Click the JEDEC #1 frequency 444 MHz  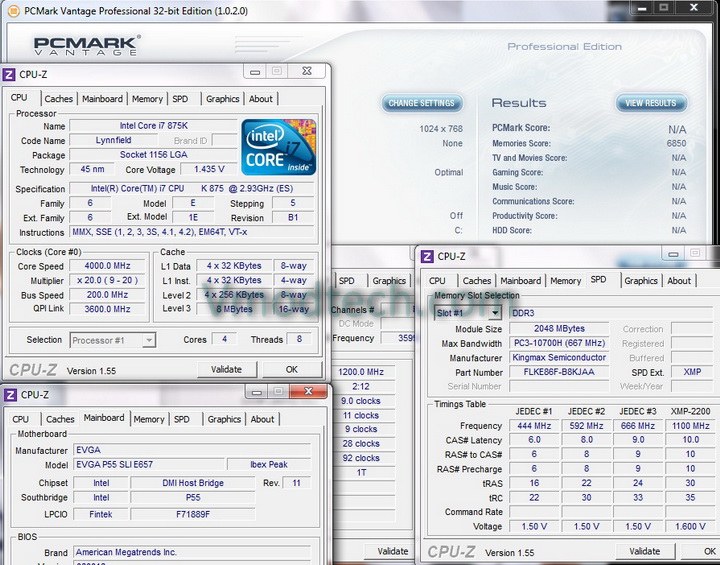(534, 426)
